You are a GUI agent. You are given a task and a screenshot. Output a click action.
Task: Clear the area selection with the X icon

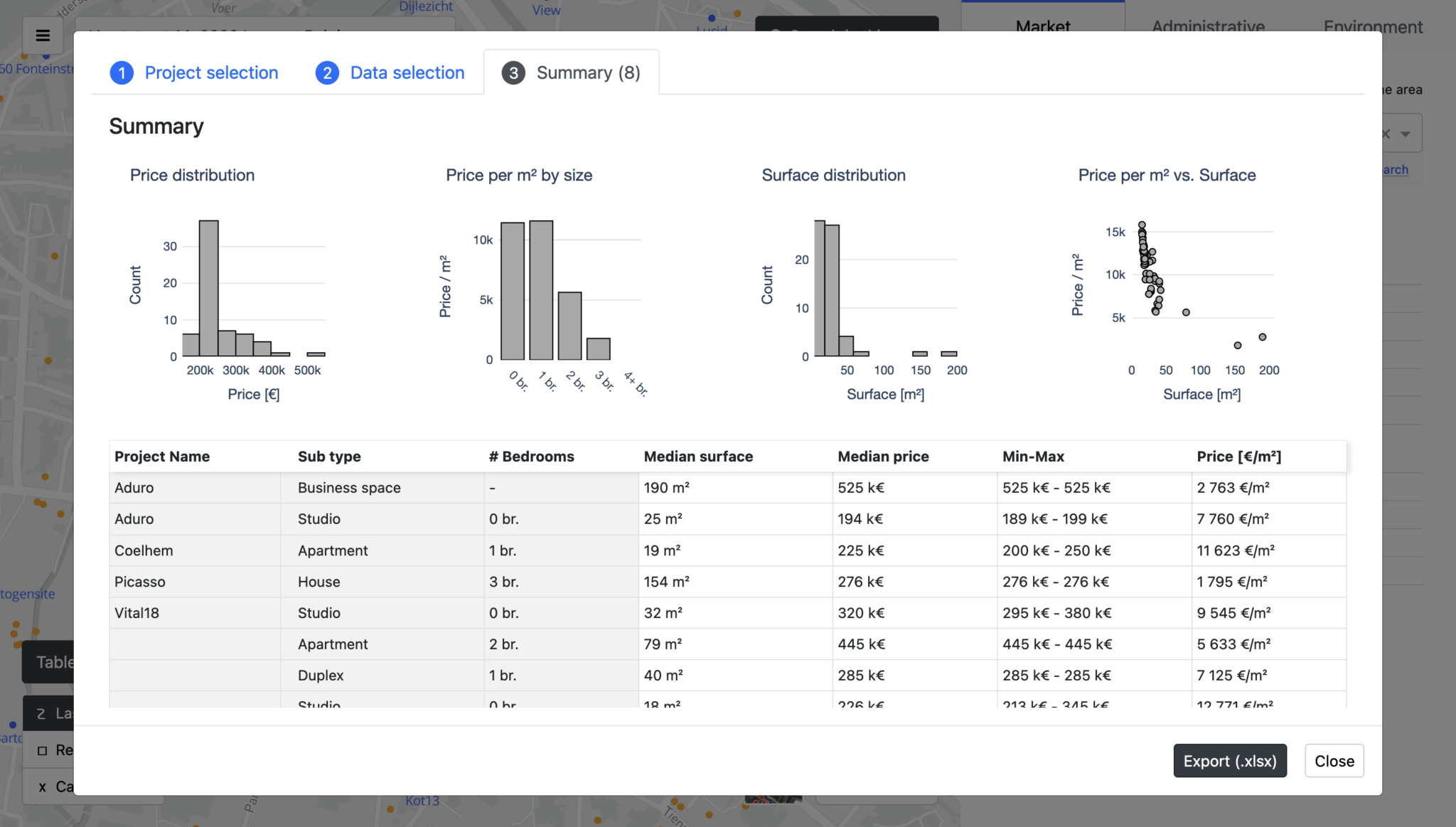1386,133
